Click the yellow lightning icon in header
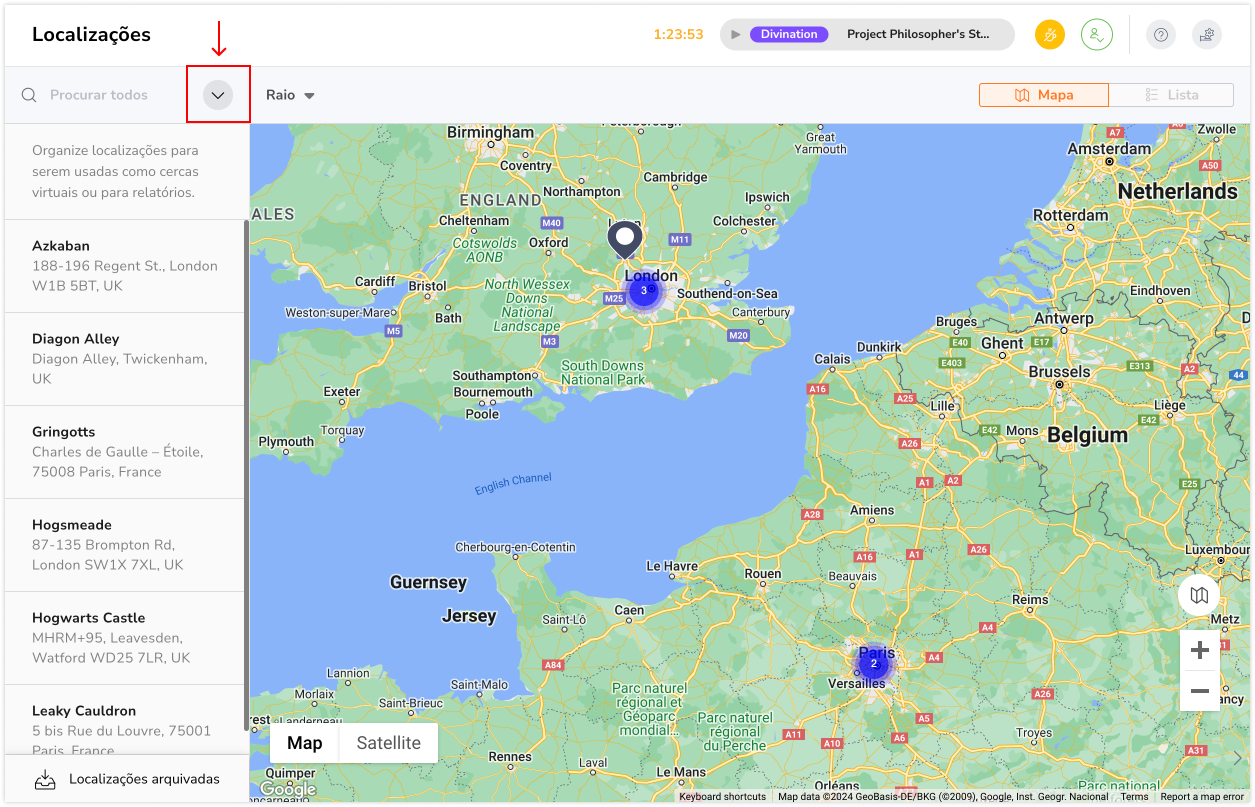The height and width of the screenshot is (807, 1255). coord(1050,35)
